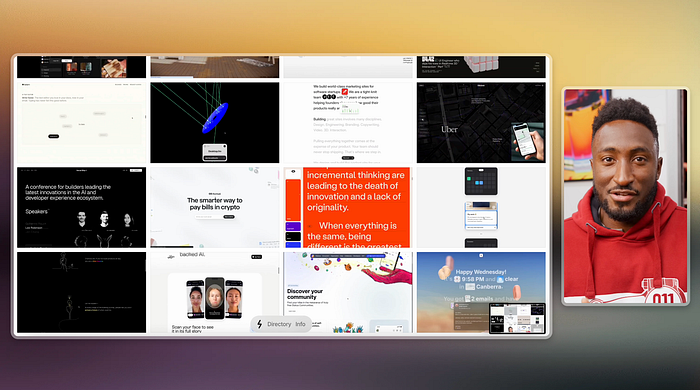700x390 pixels.
Task: Open the 'A conference for builders' Speakers thumbnail
Action: 82,207
